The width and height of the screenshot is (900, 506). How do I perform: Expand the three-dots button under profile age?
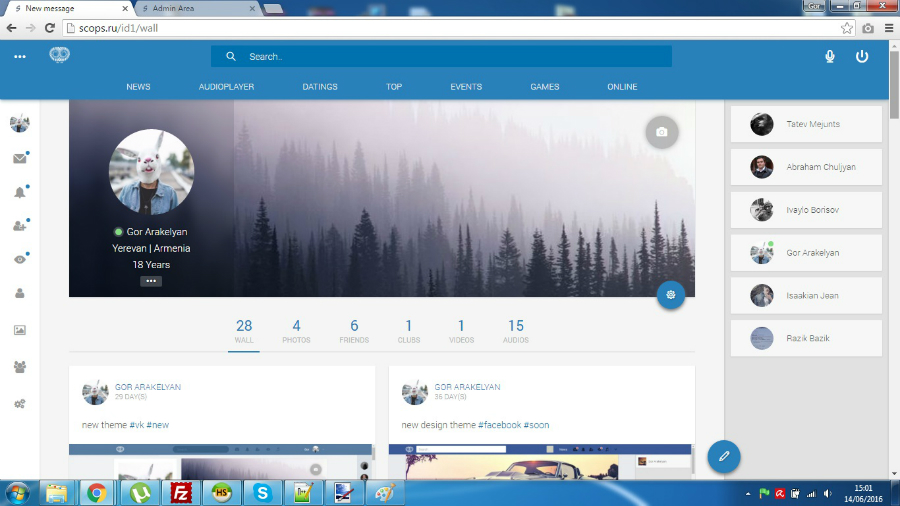click(x=151, y=281)
